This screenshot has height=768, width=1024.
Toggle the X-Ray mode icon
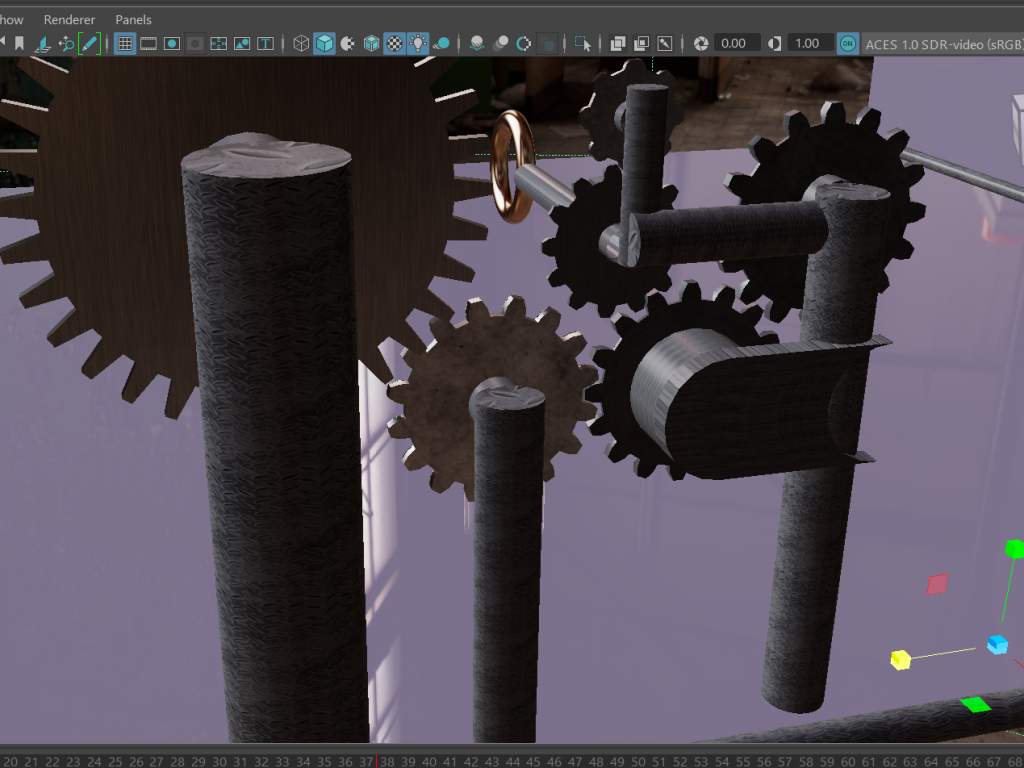click(618, 44)
